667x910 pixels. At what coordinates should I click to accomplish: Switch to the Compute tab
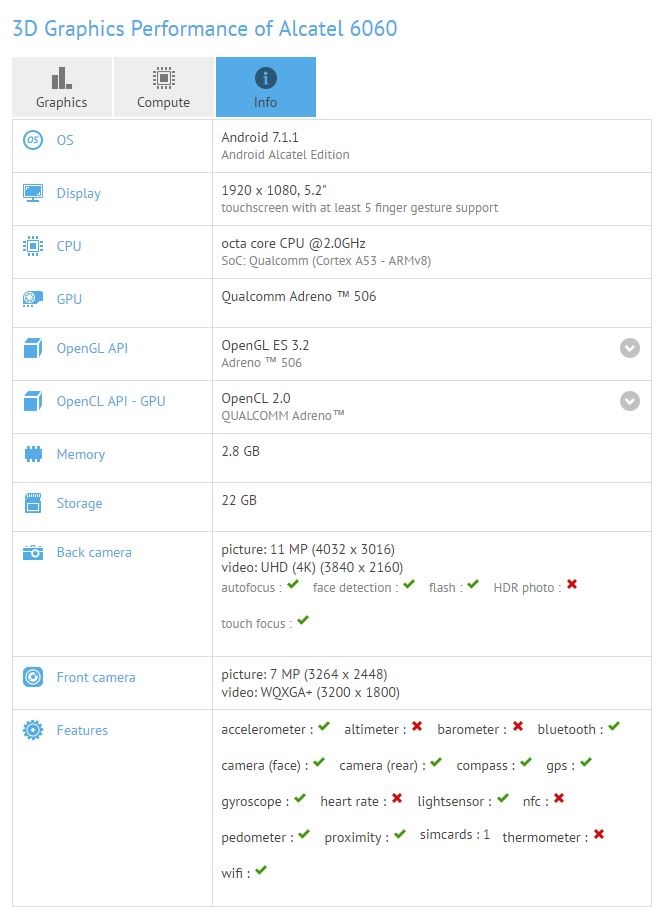pyautogui.click(x=163, y=87)
